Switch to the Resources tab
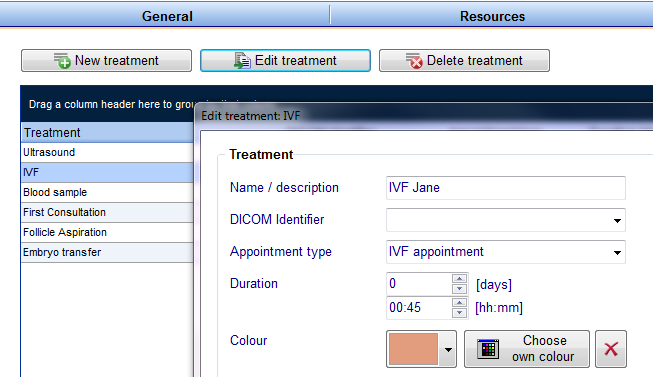 492,16
